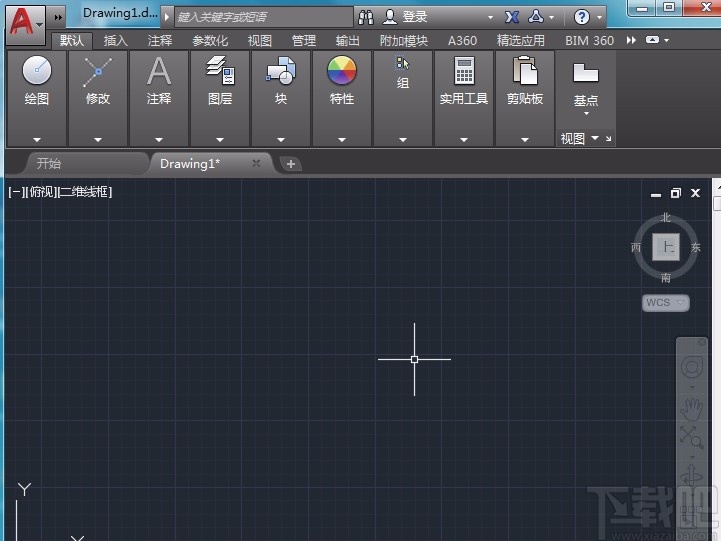The width and height of the screenshot is (721, 541).
Task: Switch to the 输出 ribbon tab
Action: (347, 41)
